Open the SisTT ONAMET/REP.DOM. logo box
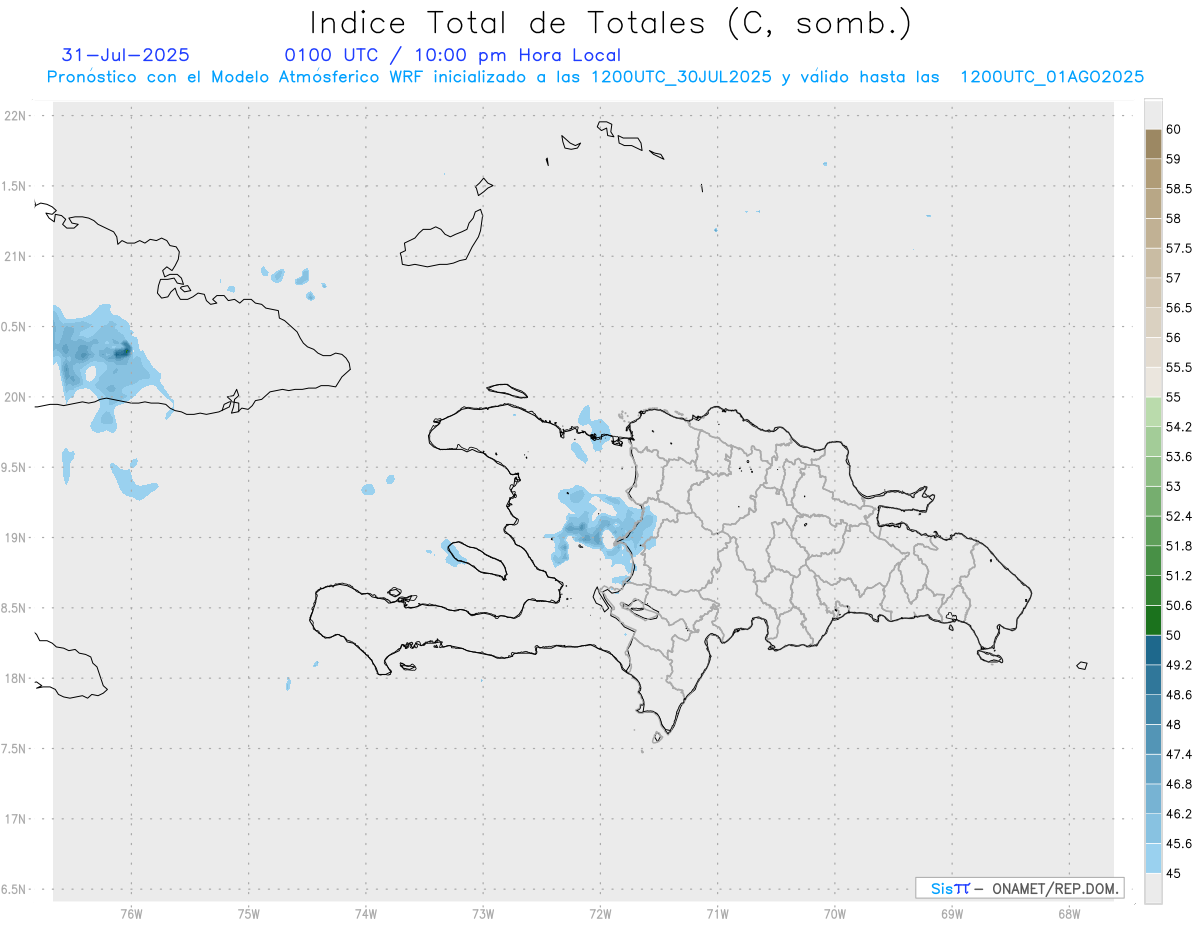Viewport: 1200px width, 927px height. (x=1019, y=888)
